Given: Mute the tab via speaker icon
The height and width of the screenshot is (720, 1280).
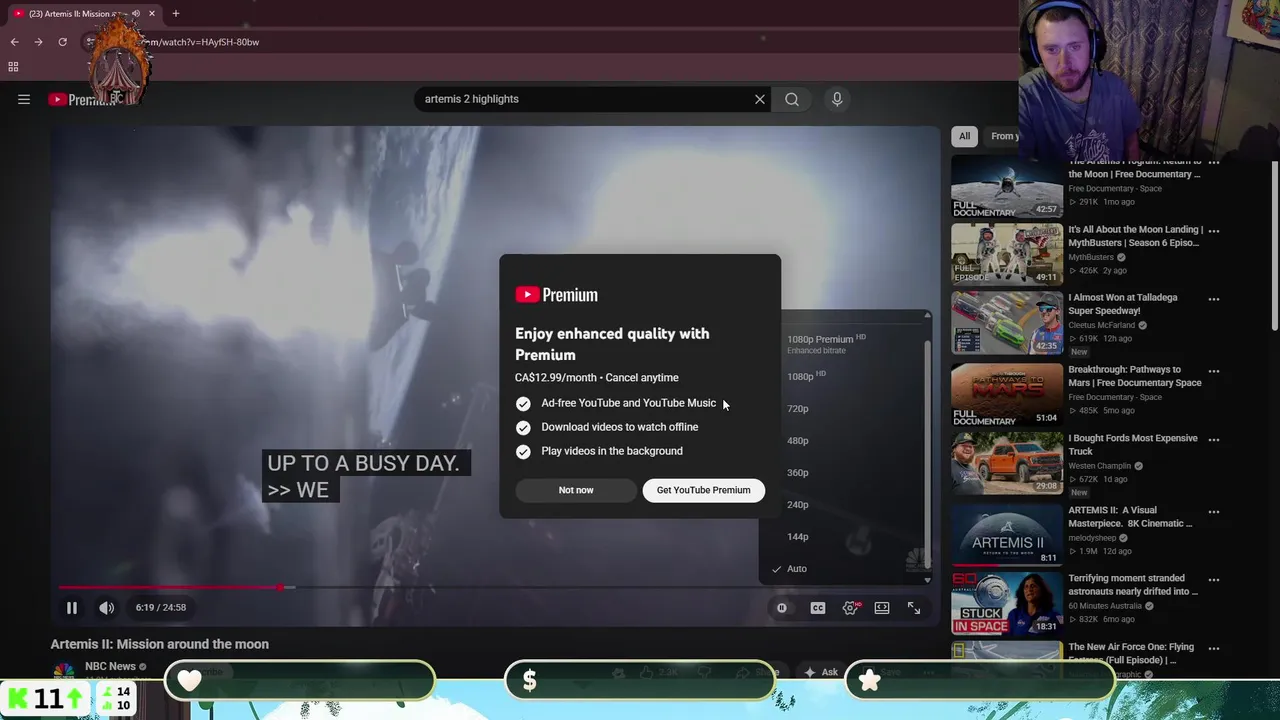Looking at the screenshot, I should [x=136, y=14].
